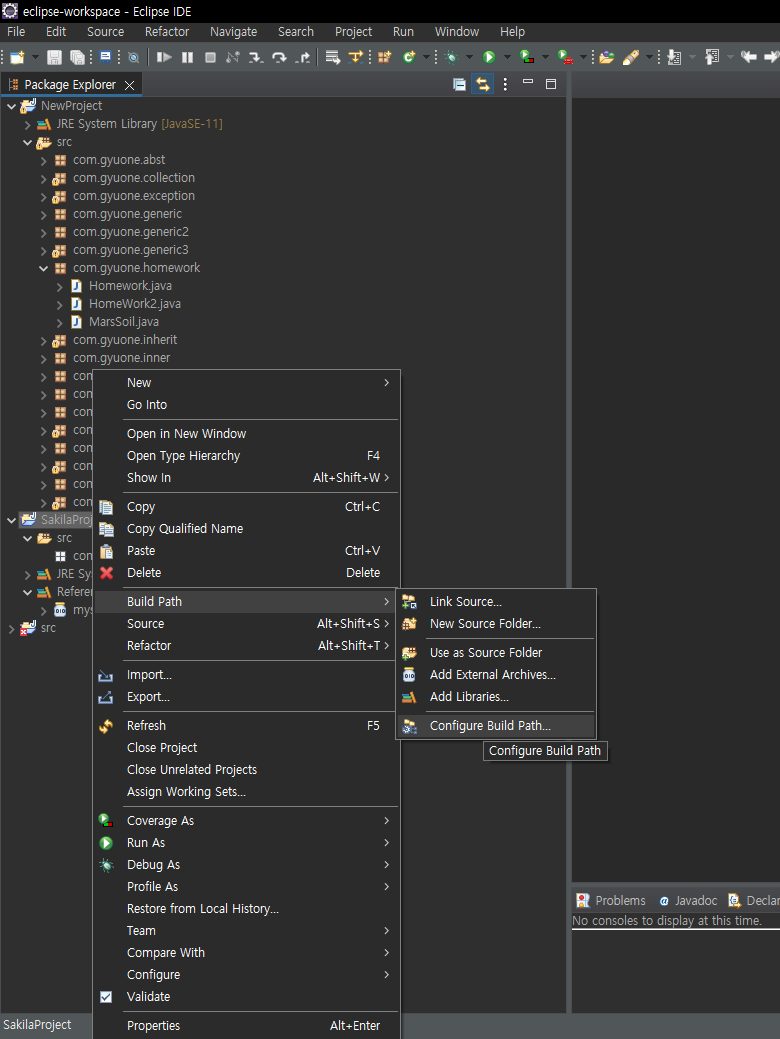Viewport: 780px width, 1039px height.
Task: Open the Run As submenu
Action: click(x=247, y=843)
